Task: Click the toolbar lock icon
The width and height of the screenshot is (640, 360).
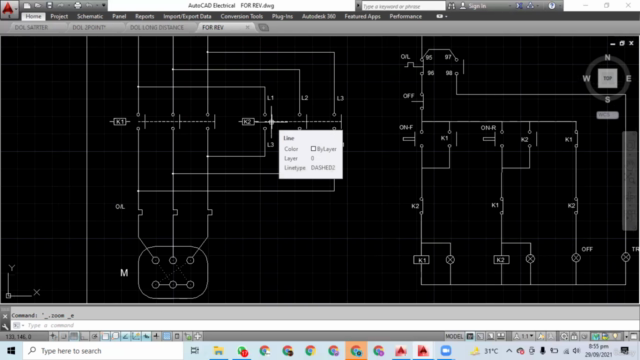Action: point(574,337)
